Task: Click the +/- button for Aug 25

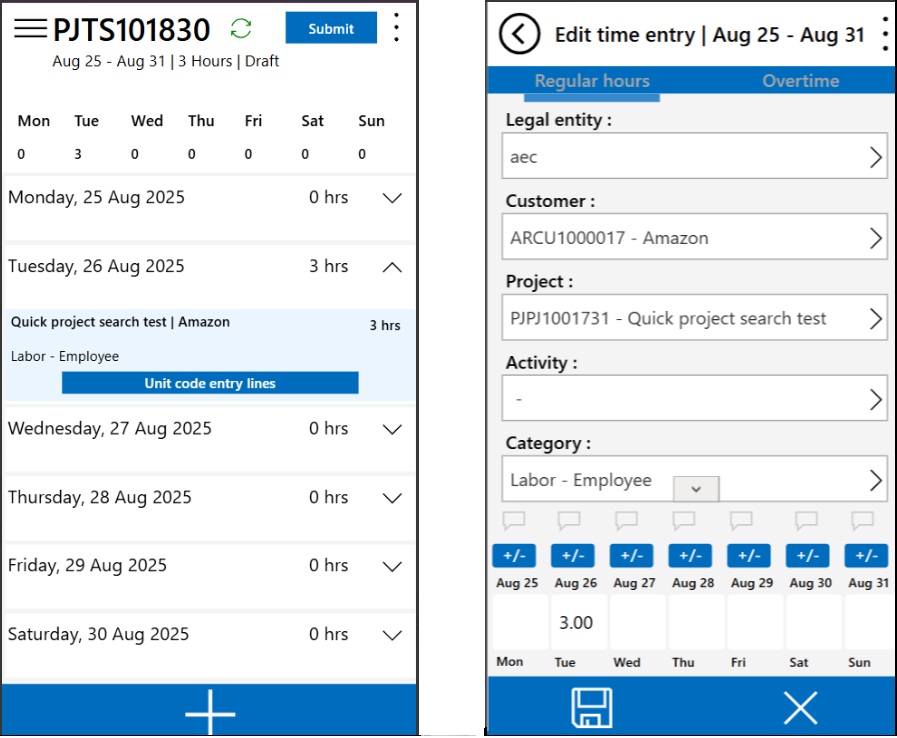Action: coord(515,556)
